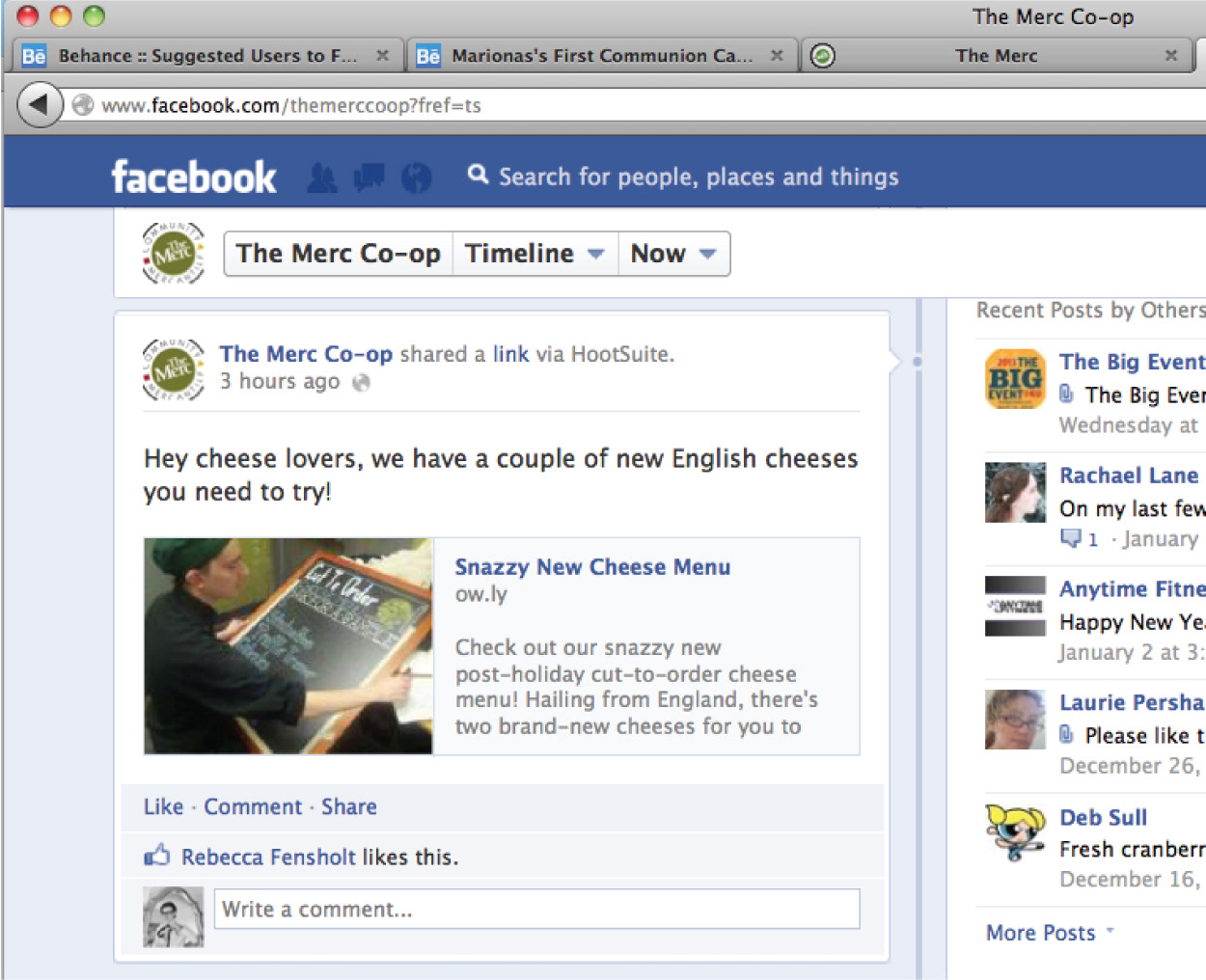The height and width of the screenshot is (980, 1206).
Task: Click 'Fresh cranberr' post text
Action: (1133, 849)
